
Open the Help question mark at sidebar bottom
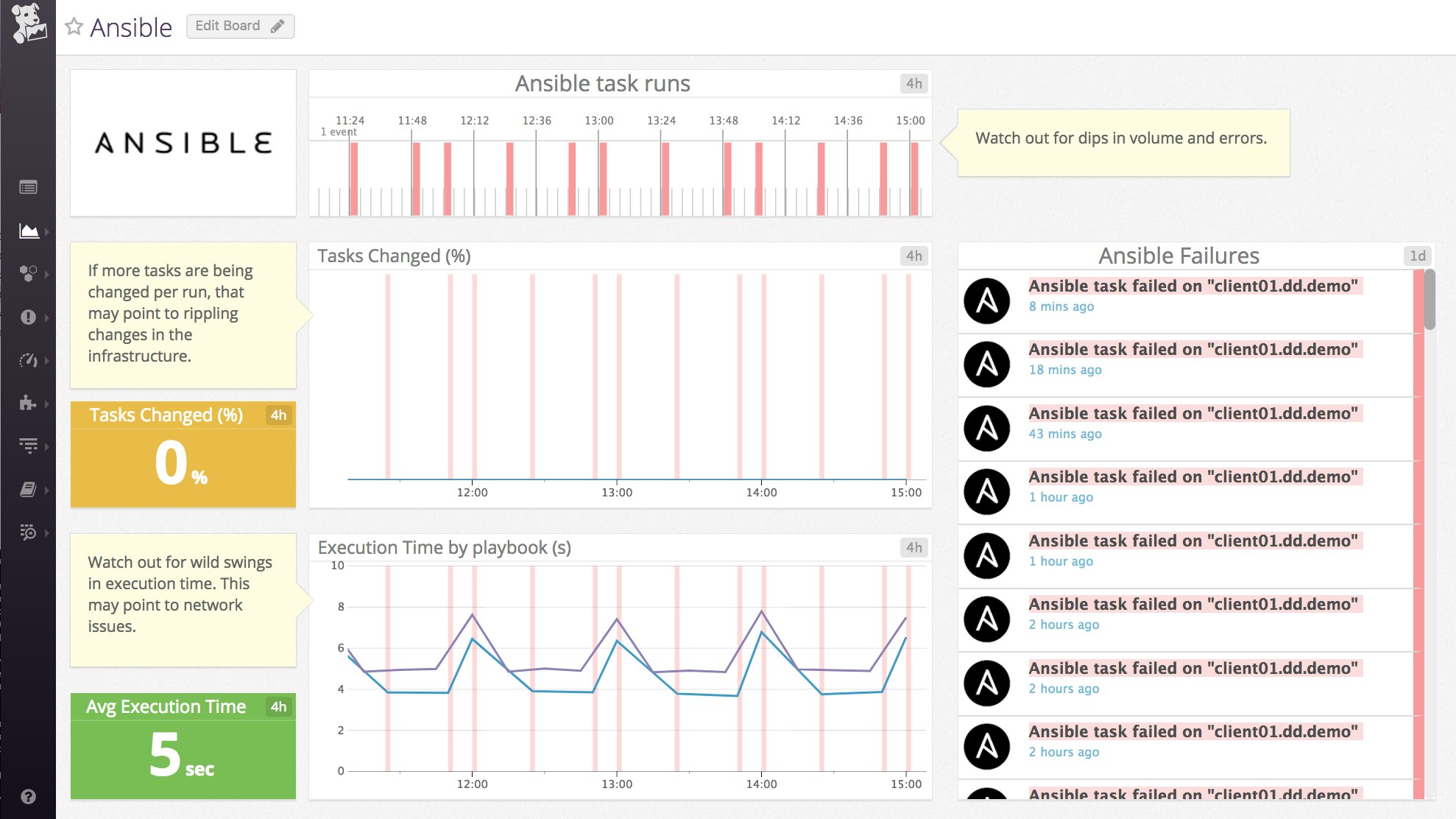[28, 796]
